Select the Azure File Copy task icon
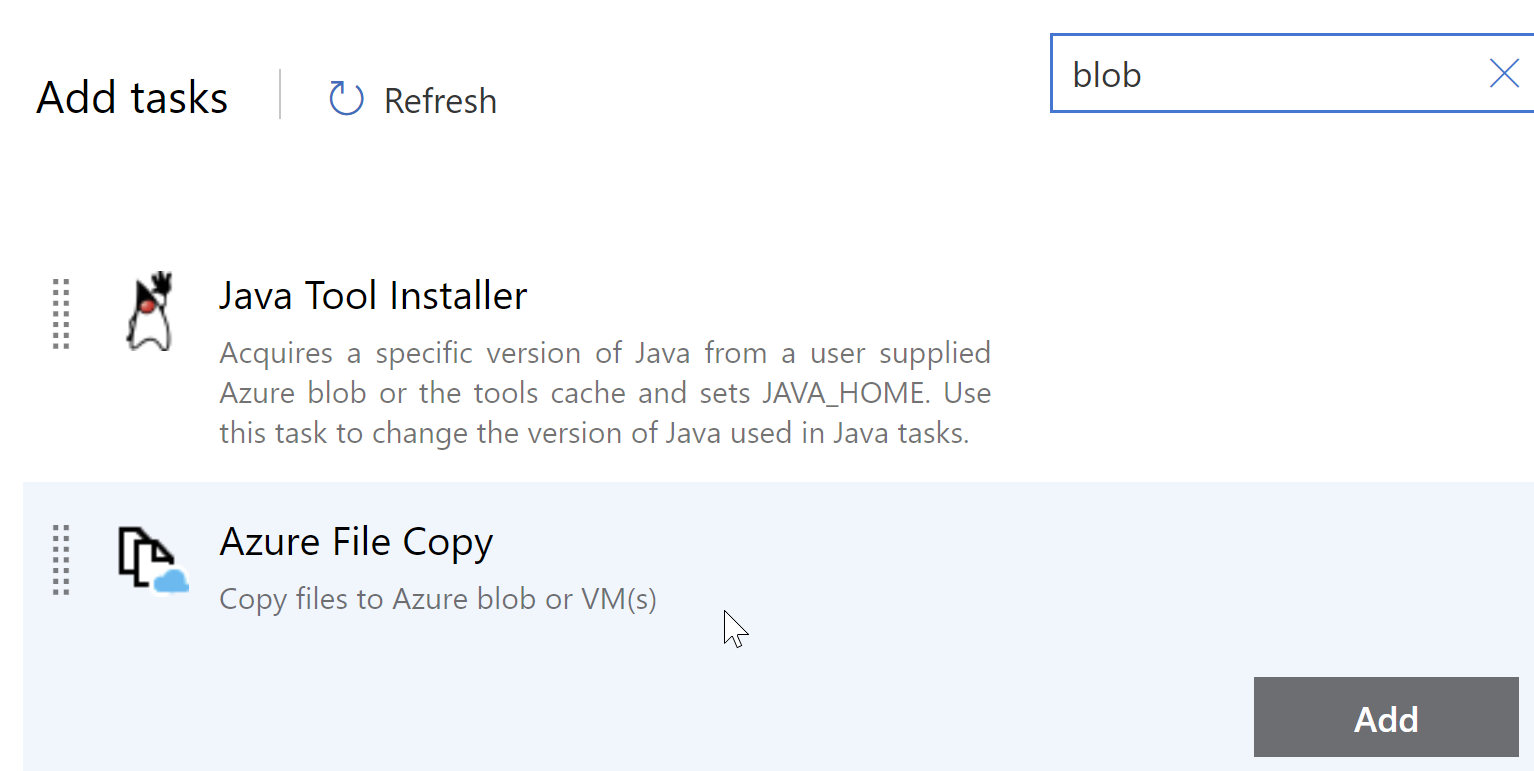 150,558
